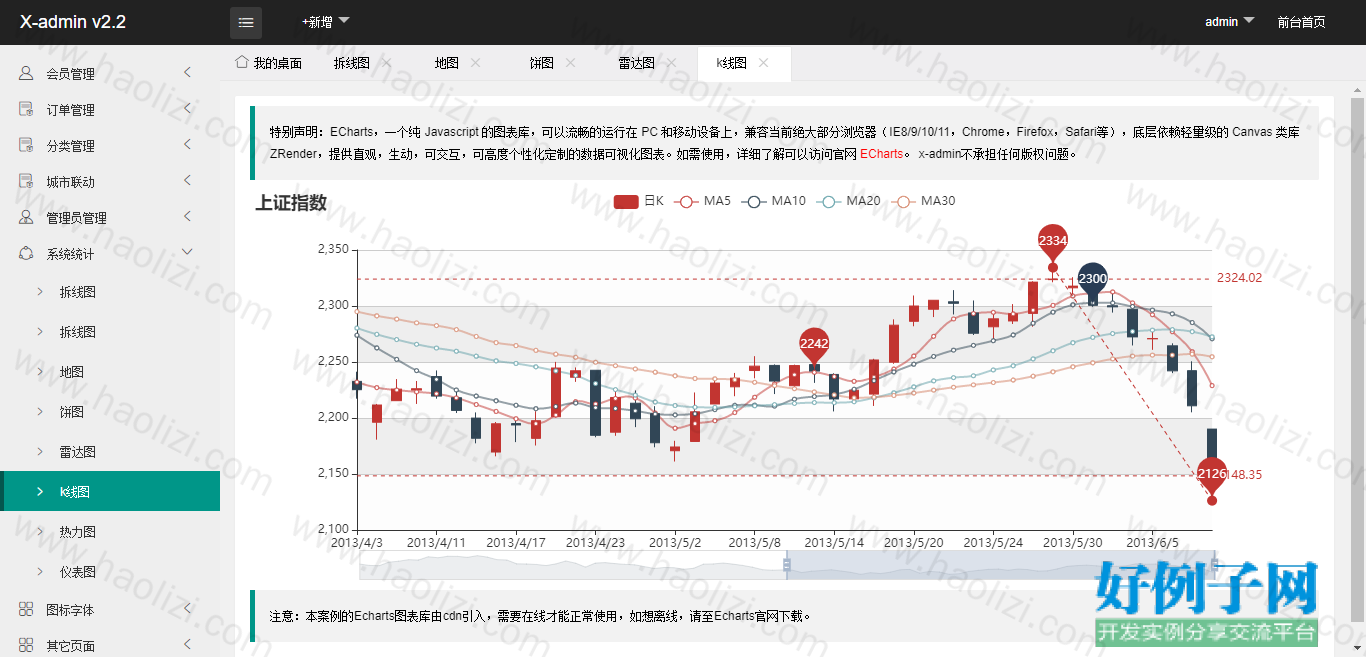
Task: Open the +新增 dropdown
Action: [325, 22]
